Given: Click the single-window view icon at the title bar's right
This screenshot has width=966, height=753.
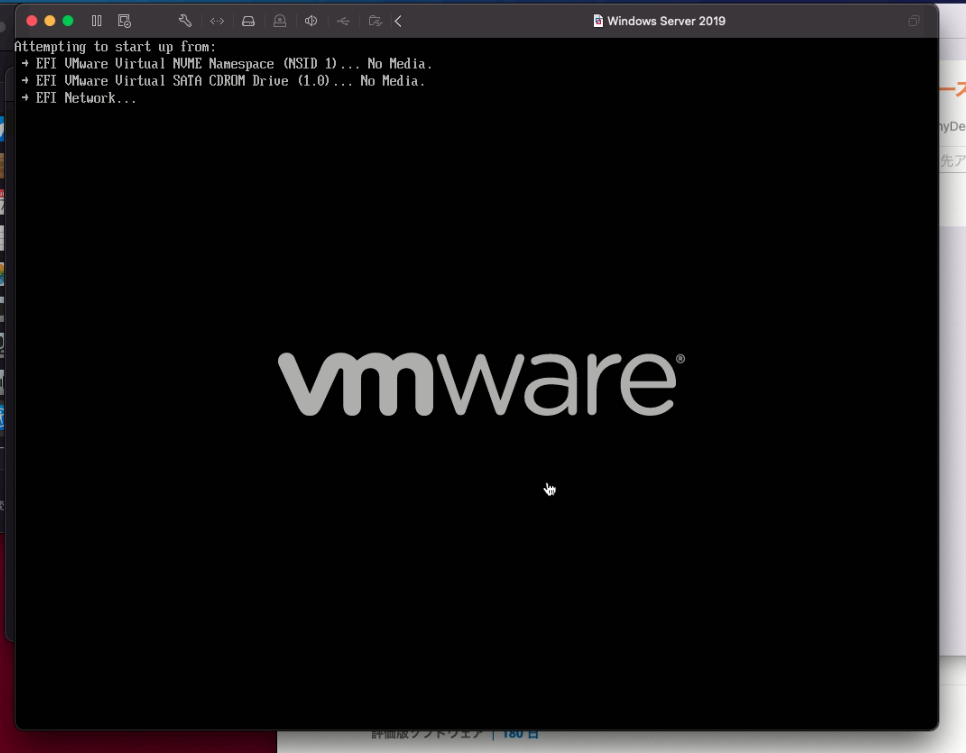Looking at the screenshot, I should point(914,21).
